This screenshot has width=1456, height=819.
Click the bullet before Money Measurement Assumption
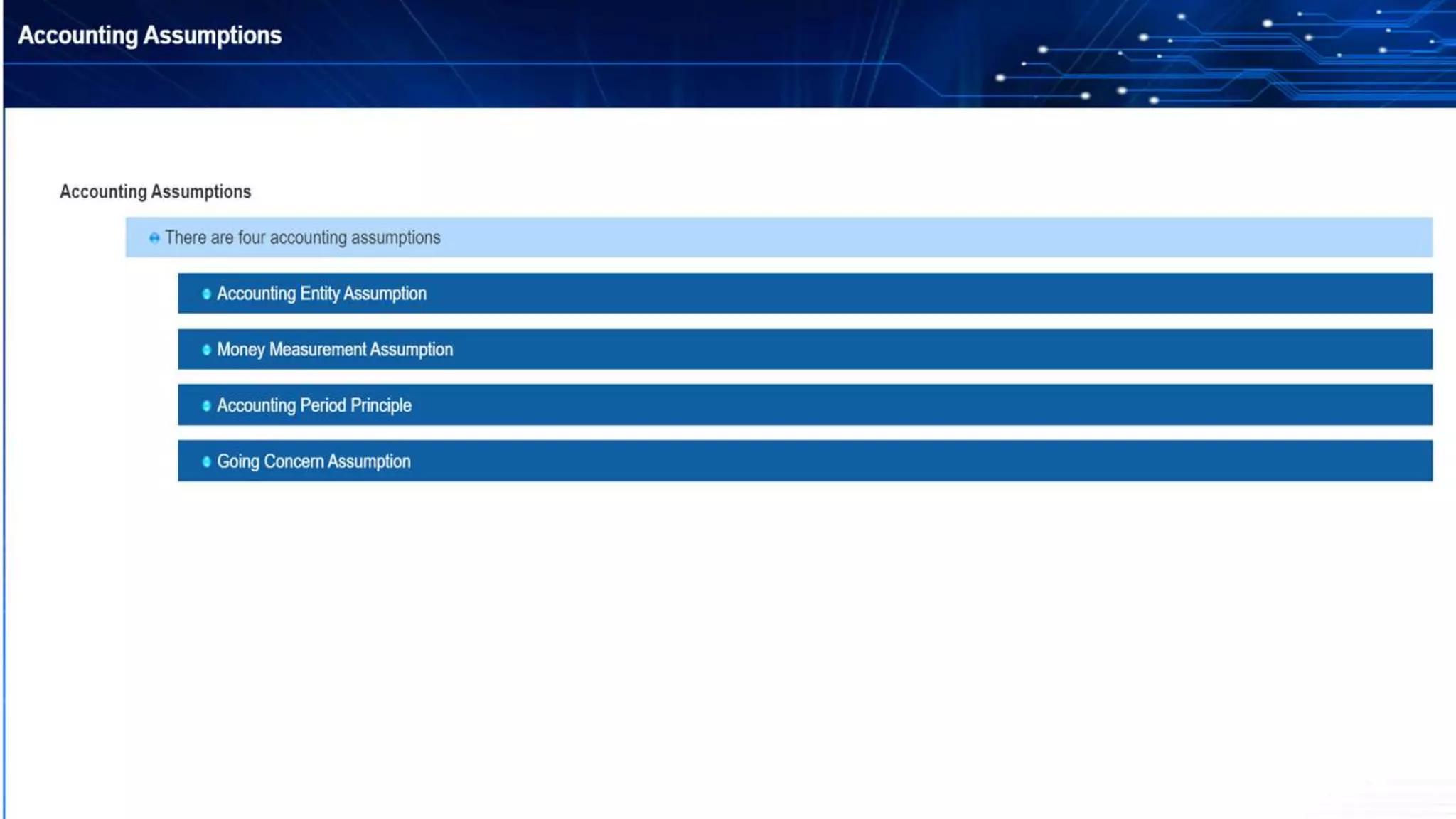point(206,350)
